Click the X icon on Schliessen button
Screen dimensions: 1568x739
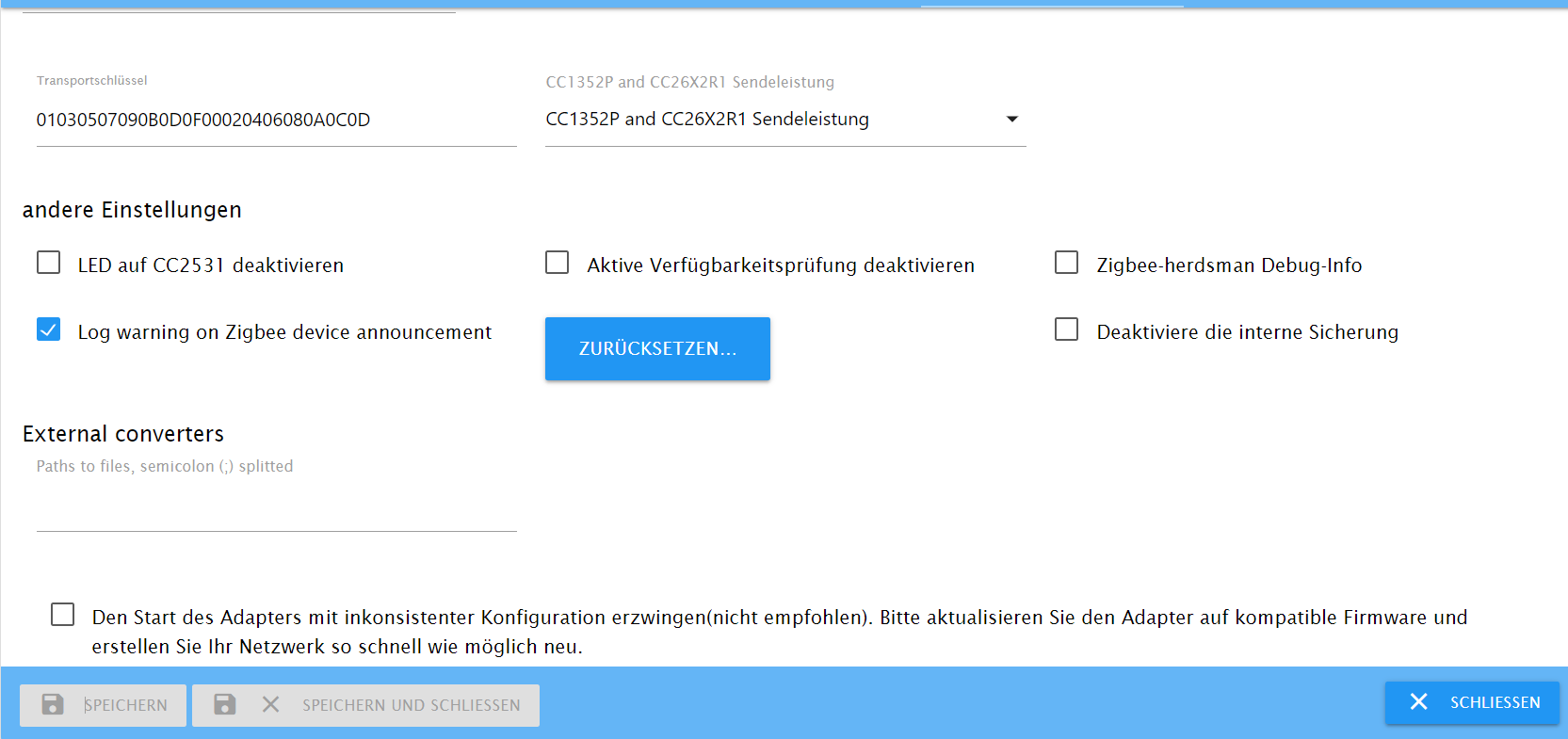[x=1419, y=702]
